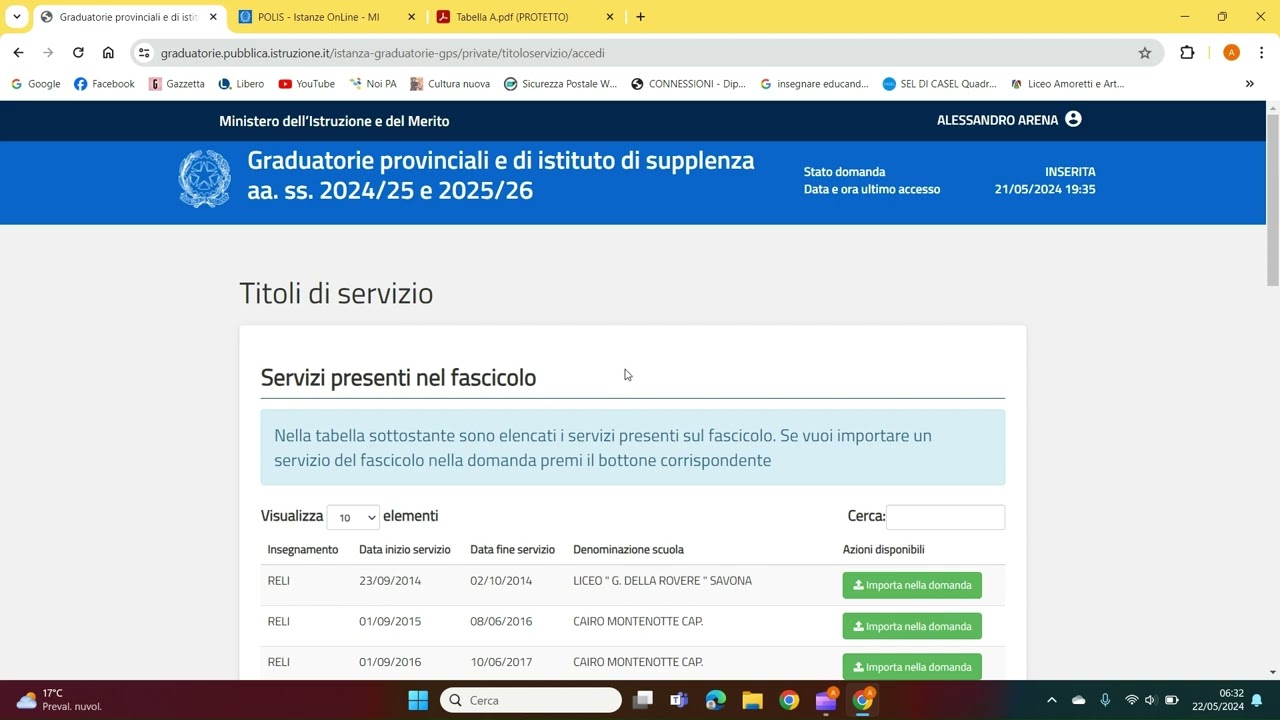Expand the Visualizza elementi count dropdown
The image size is (1280, 720).
click(353, 517)
